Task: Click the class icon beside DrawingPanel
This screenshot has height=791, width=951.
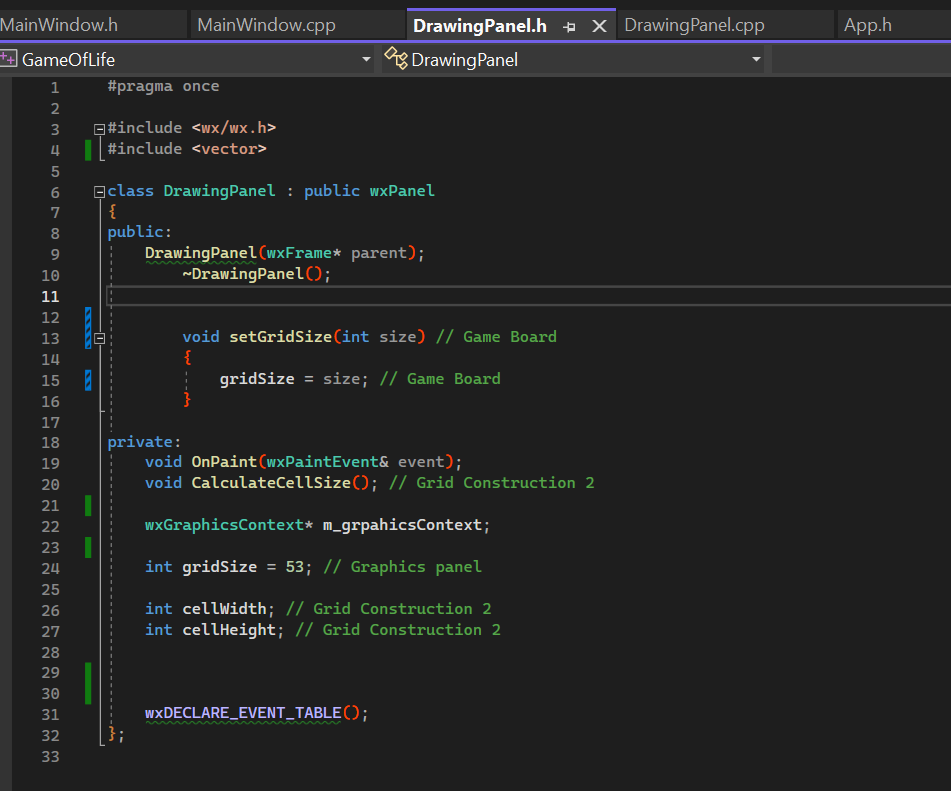Action: coord(396,59)
